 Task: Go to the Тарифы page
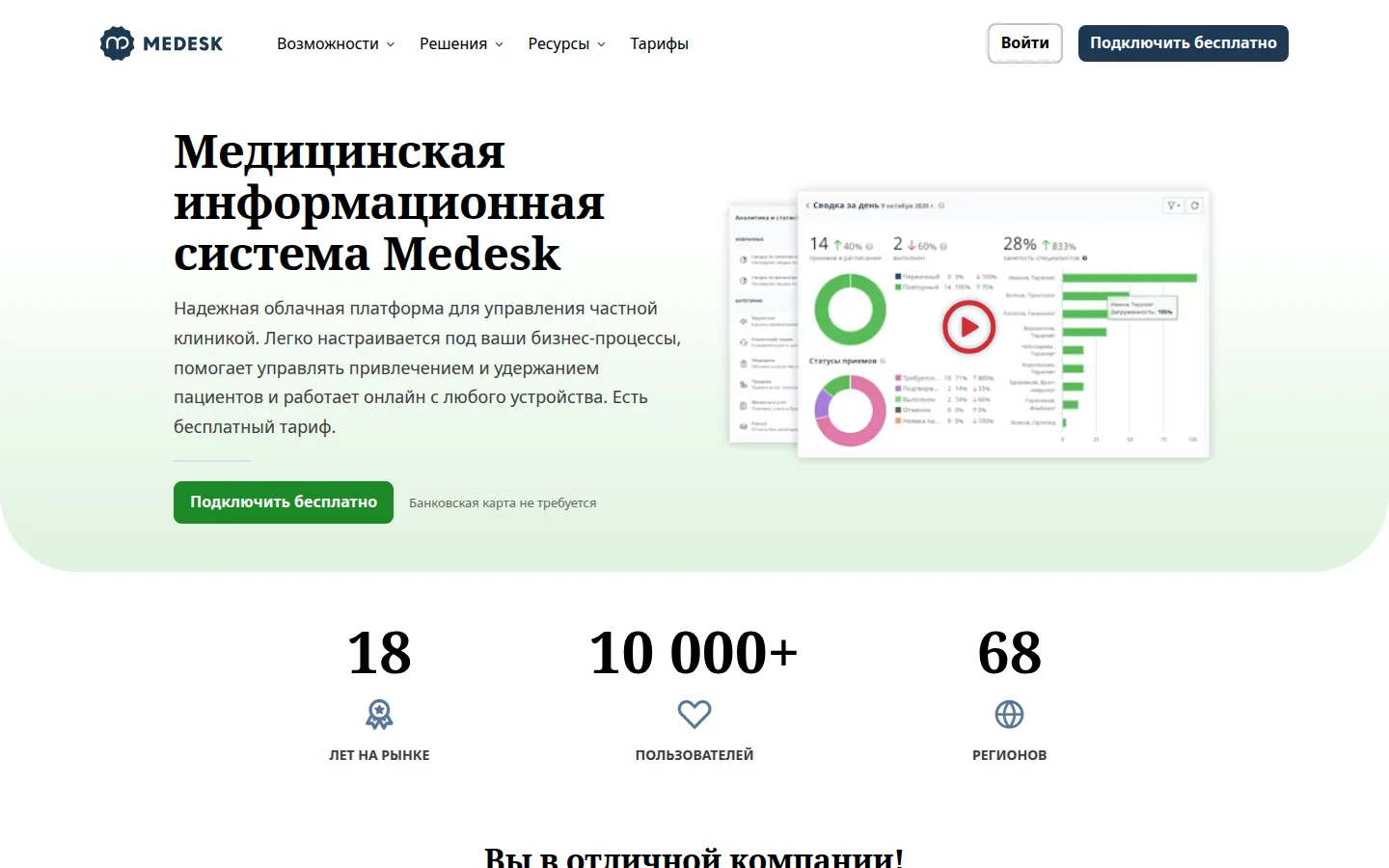pos(659,43)
